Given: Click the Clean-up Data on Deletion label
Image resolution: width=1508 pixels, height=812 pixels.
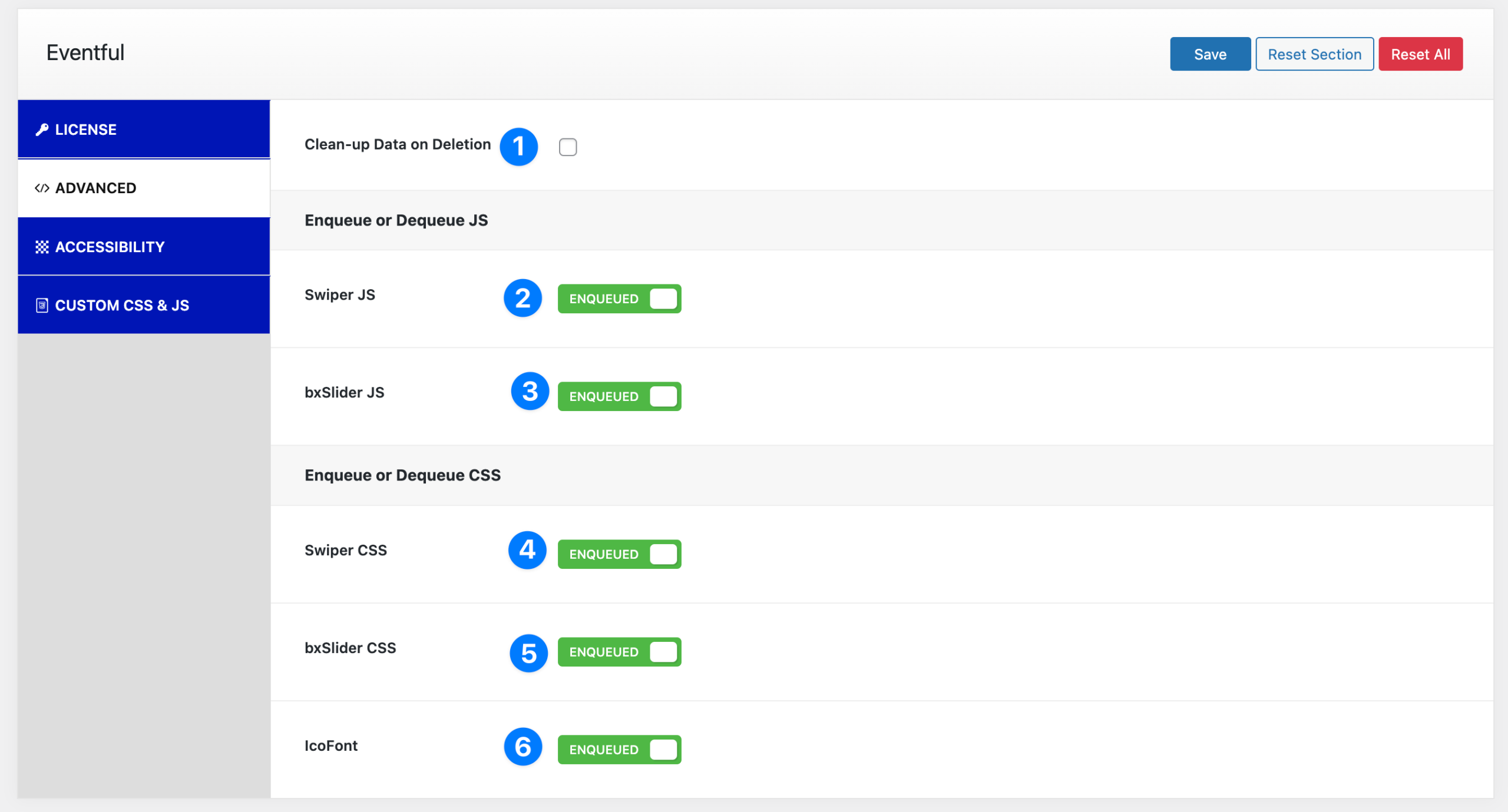Looking at the screenshot, I should coord(398,145).
